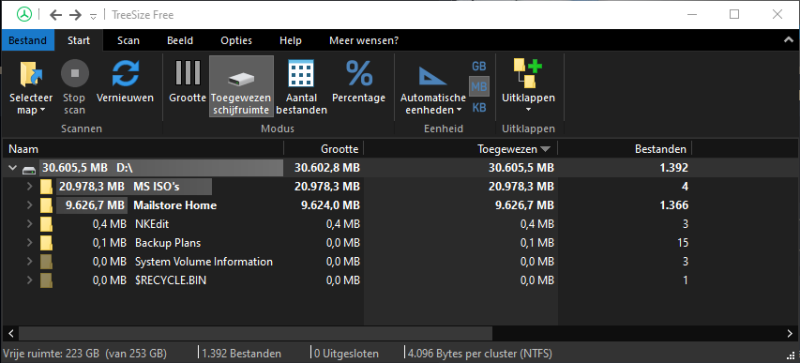800x363 pixels.
Task: Click the Mailstore Home folder icon
Action: point(46,206)
